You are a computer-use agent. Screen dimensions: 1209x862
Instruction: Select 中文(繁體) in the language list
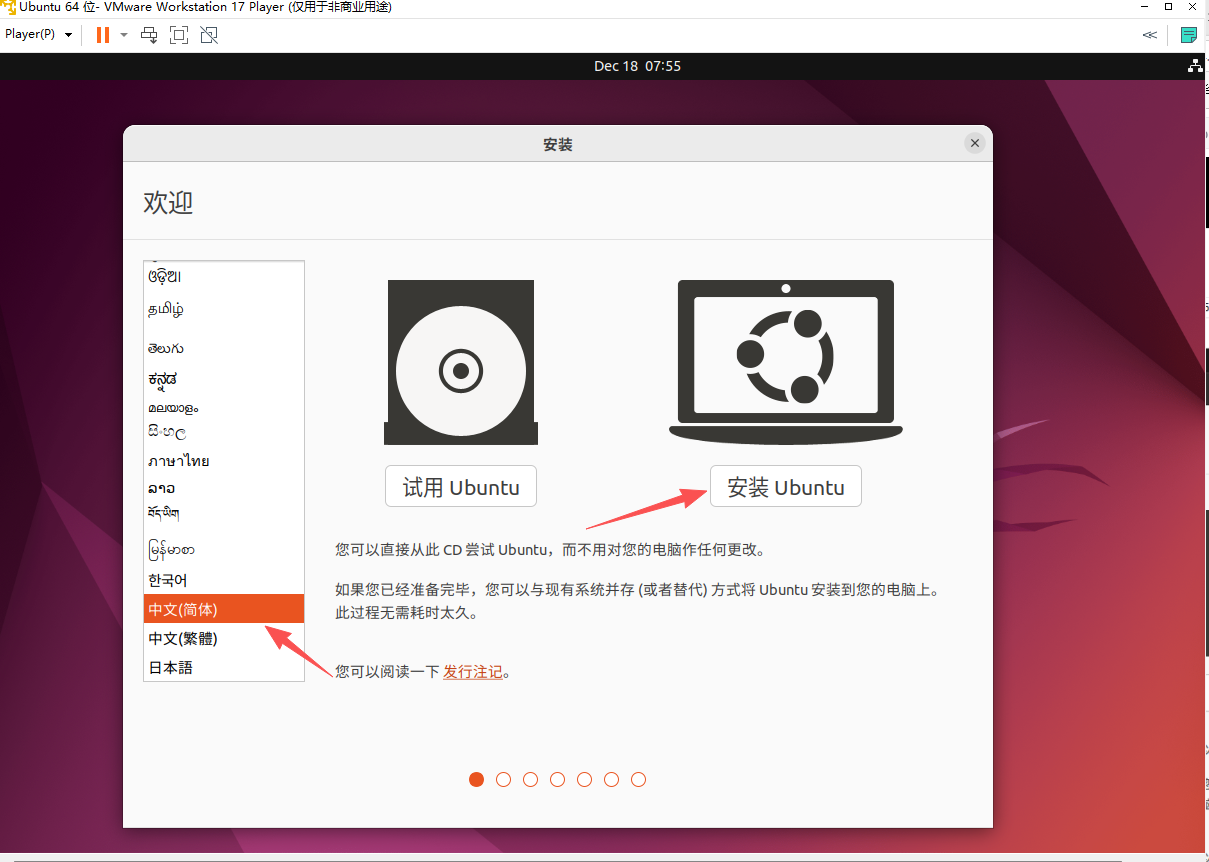pos(224,638)
